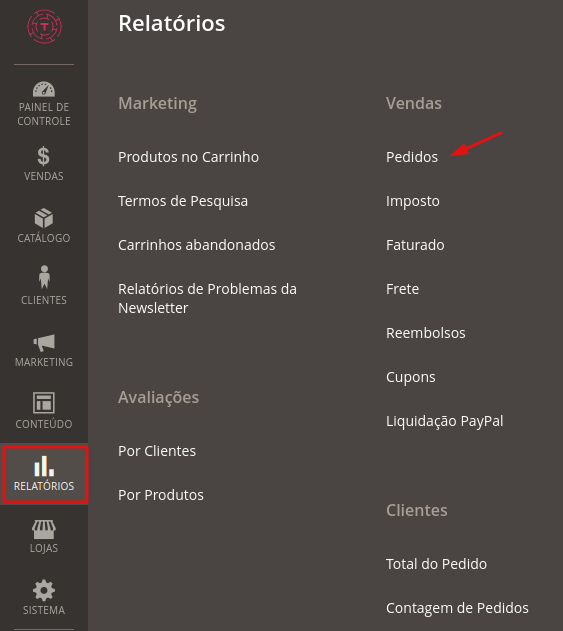Select the Relatórios bar chart icon
Screen dimensions: 563x631
[44, 466]
